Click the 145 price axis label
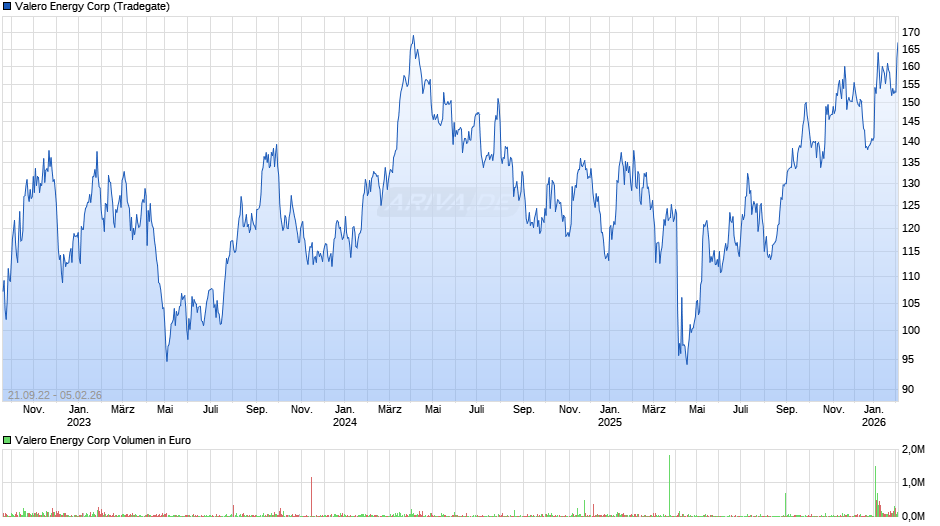940x526 pixels. click(x=911, y=121)
